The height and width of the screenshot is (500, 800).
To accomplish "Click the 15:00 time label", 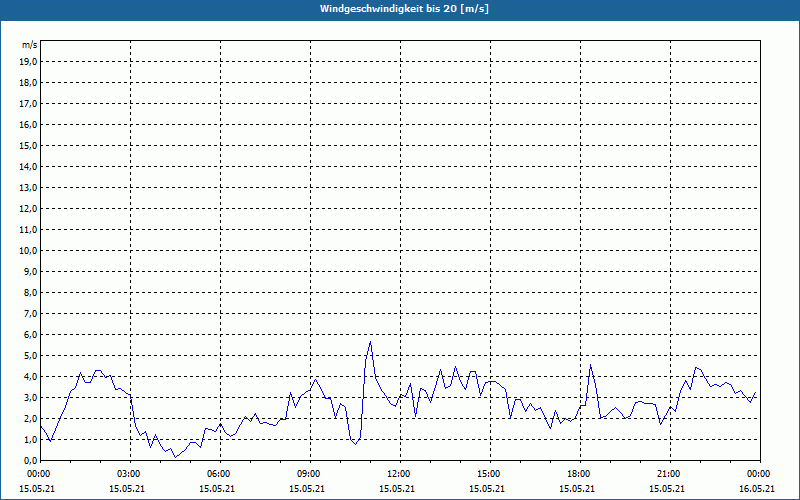I will (490, 474).
